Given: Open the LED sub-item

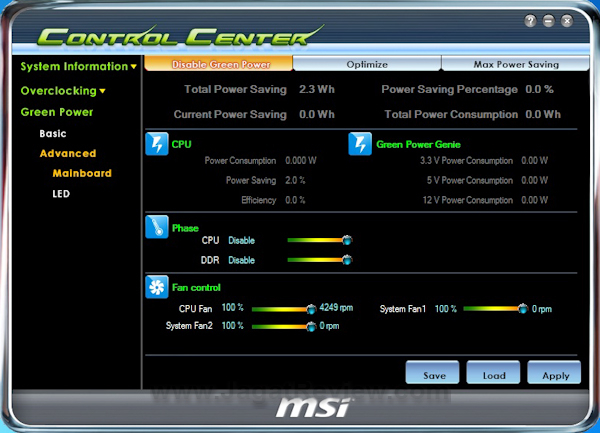Looking at the screenshot, I should (61, 194).
